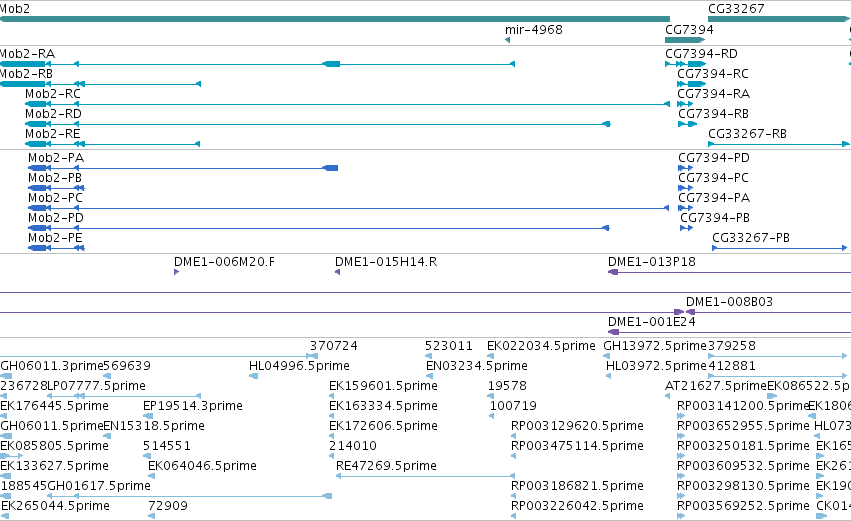The image size is (851, 521).
Task: Select the EK064046.5prime EST label
Action: tap(202, 467)
